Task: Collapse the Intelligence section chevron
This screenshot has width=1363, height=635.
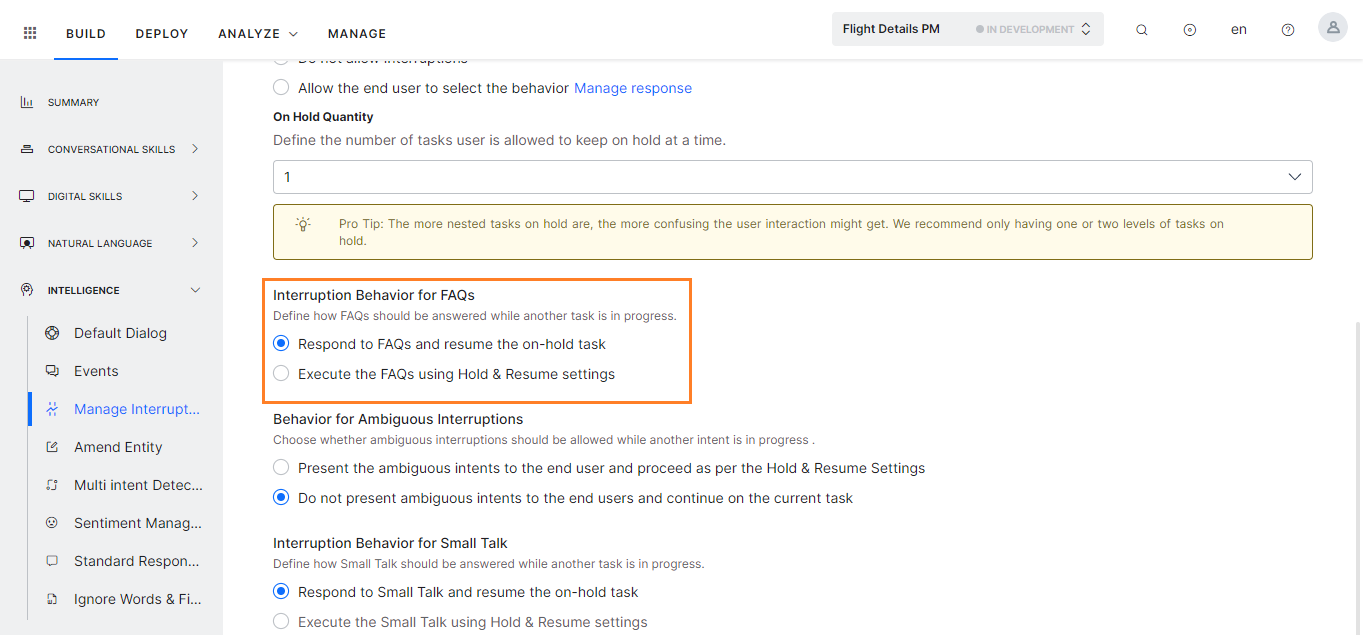Action: tap(195, 290)
